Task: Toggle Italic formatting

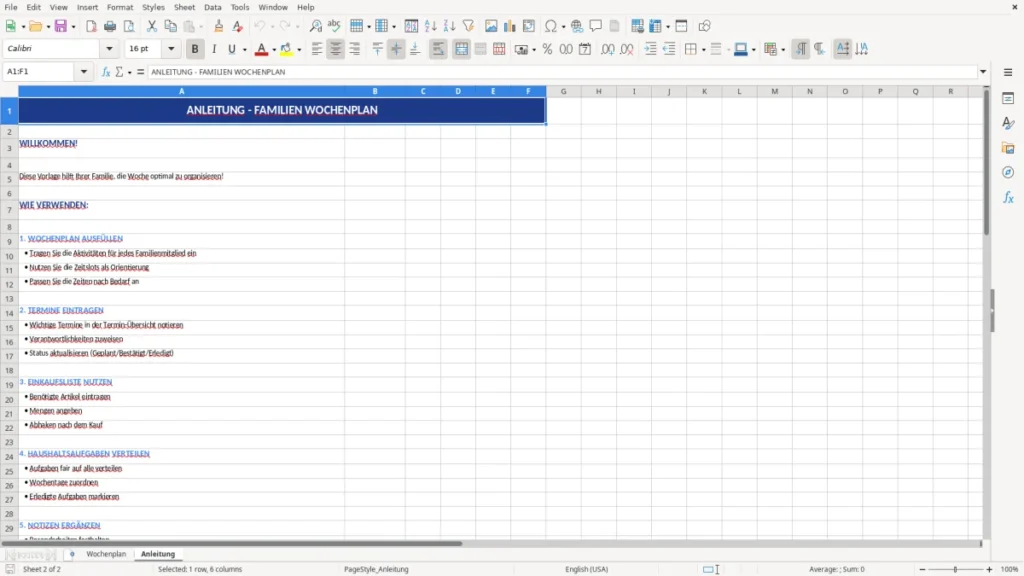Action: [x=214, y=49]
